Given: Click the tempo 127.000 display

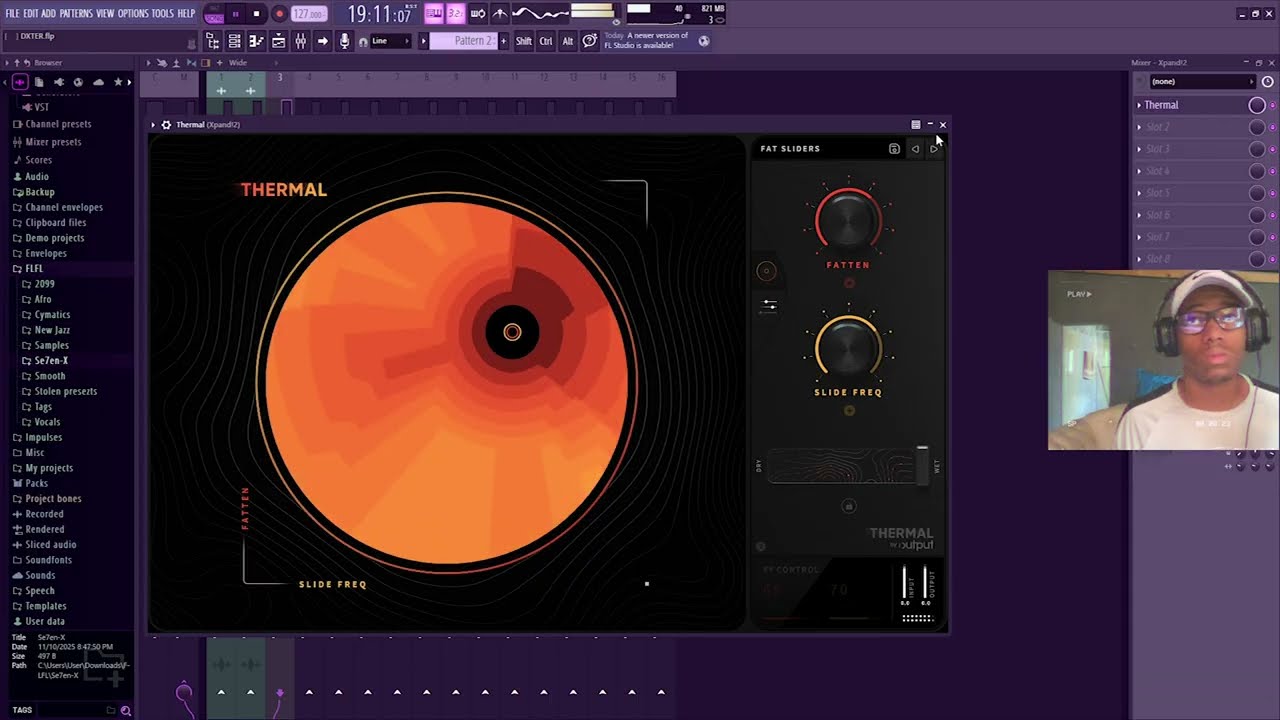Looking at the screenshot, I should pyautogui.click(x=309, y=14).
